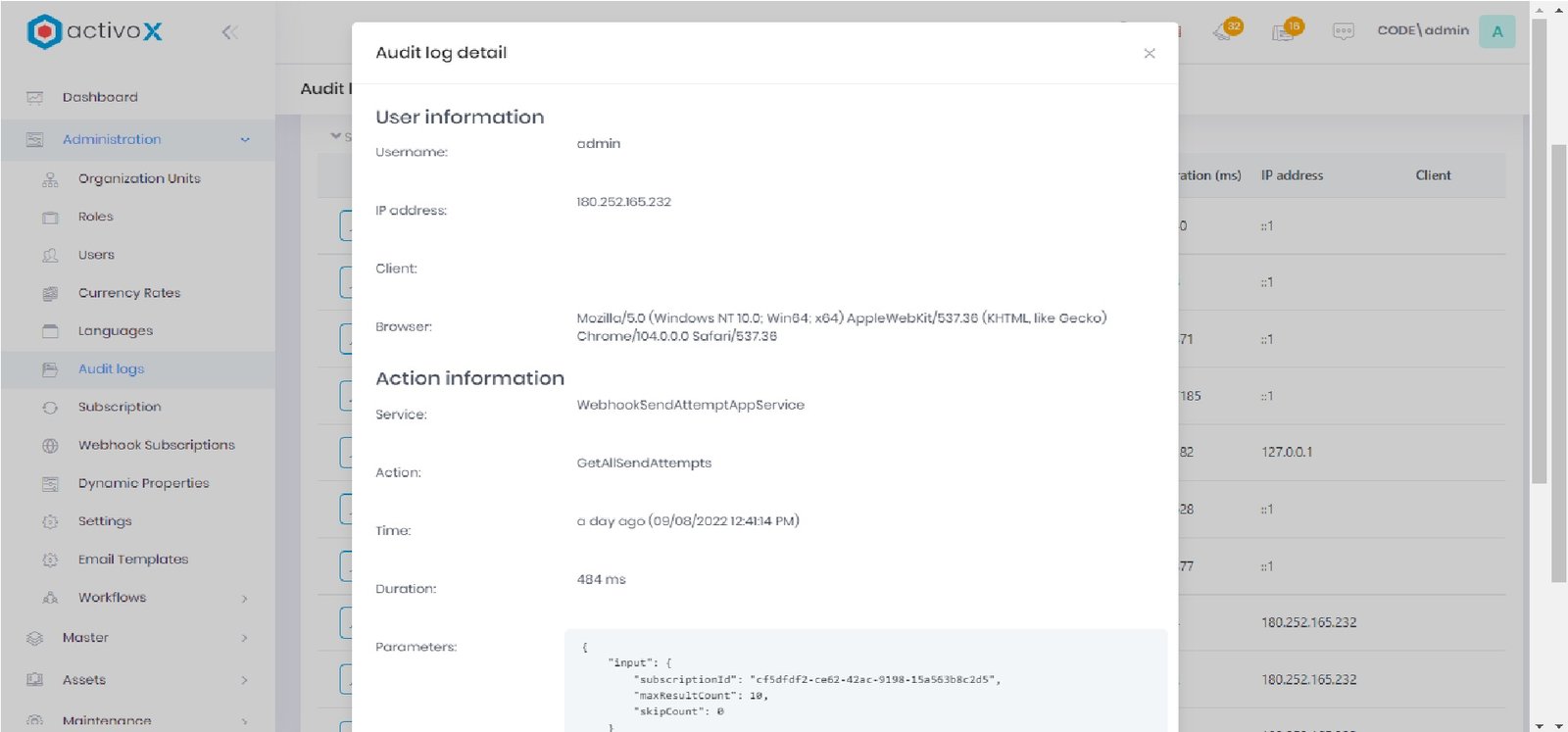This screenshot has height=732, width=1568.
Task: Click the Organization Units icon
Action: [50, 179]
